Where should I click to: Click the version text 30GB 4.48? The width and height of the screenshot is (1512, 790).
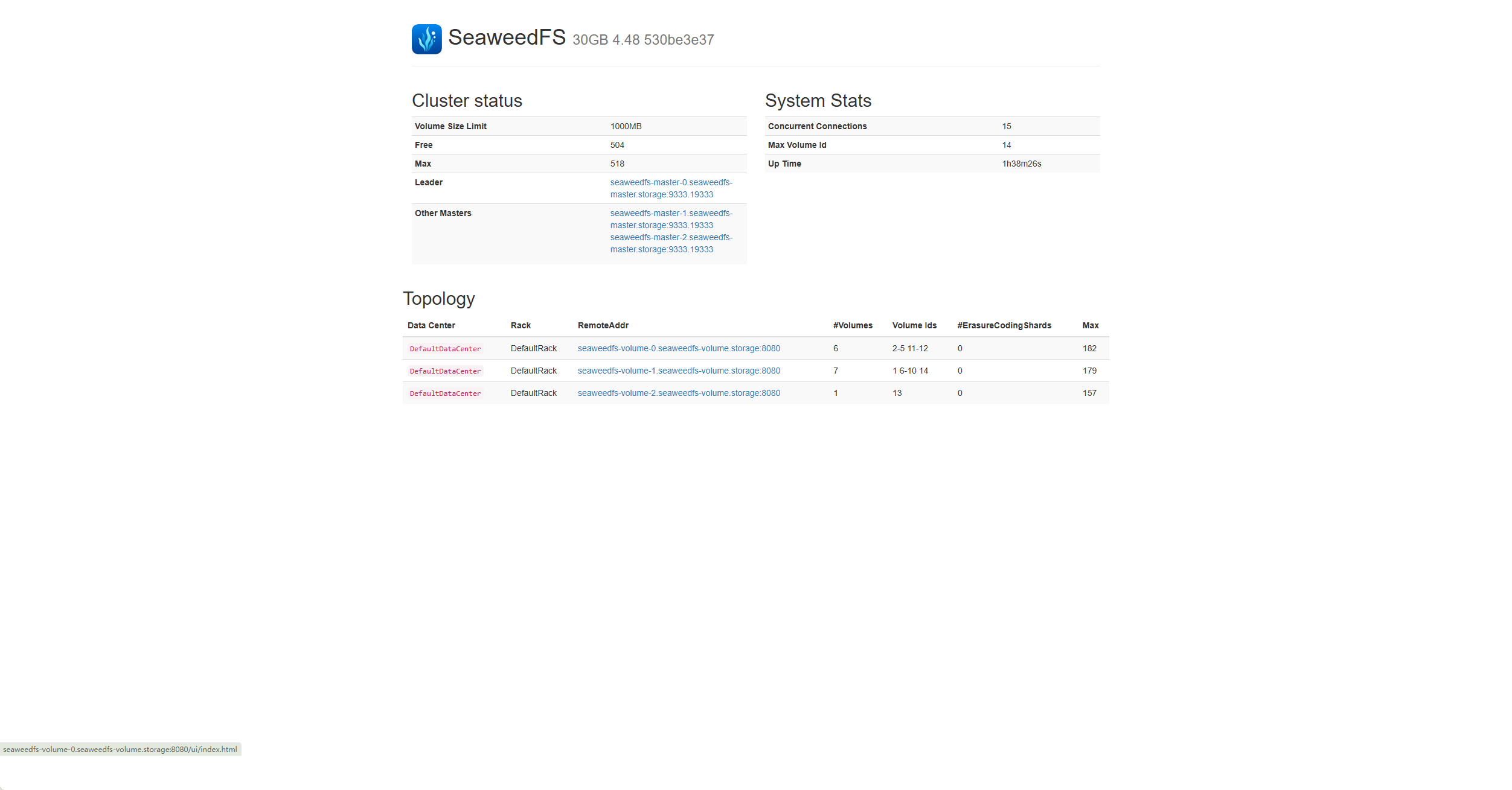[x=606, y=40]
